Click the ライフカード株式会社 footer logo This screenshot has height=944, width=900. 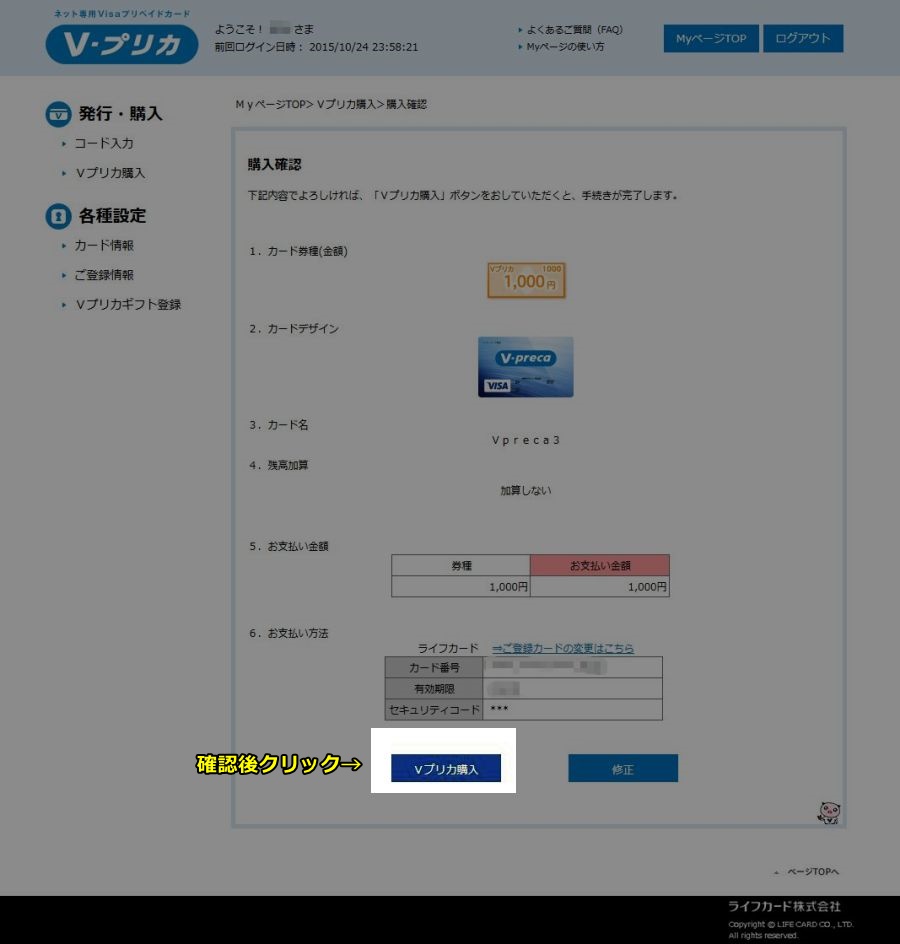pyautogui.click(x=783, y=906)
